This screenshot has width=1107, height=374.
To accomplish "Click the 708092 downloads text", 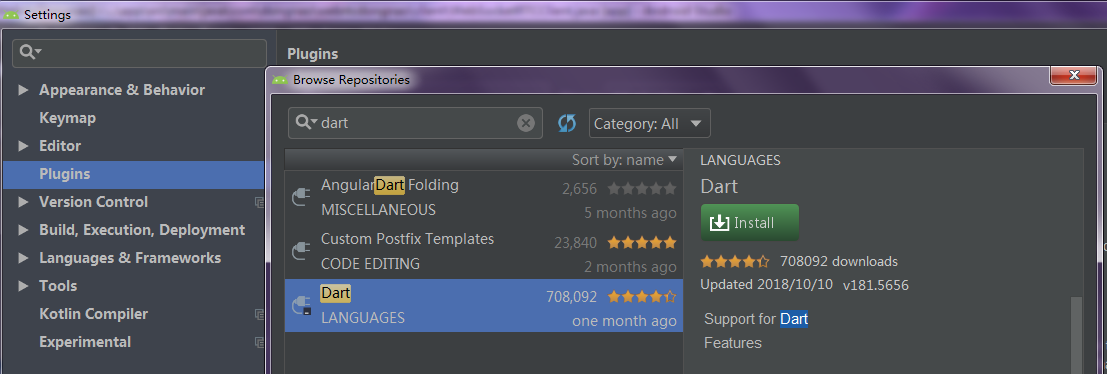I will pyautogui.click(x=839, y=262).
